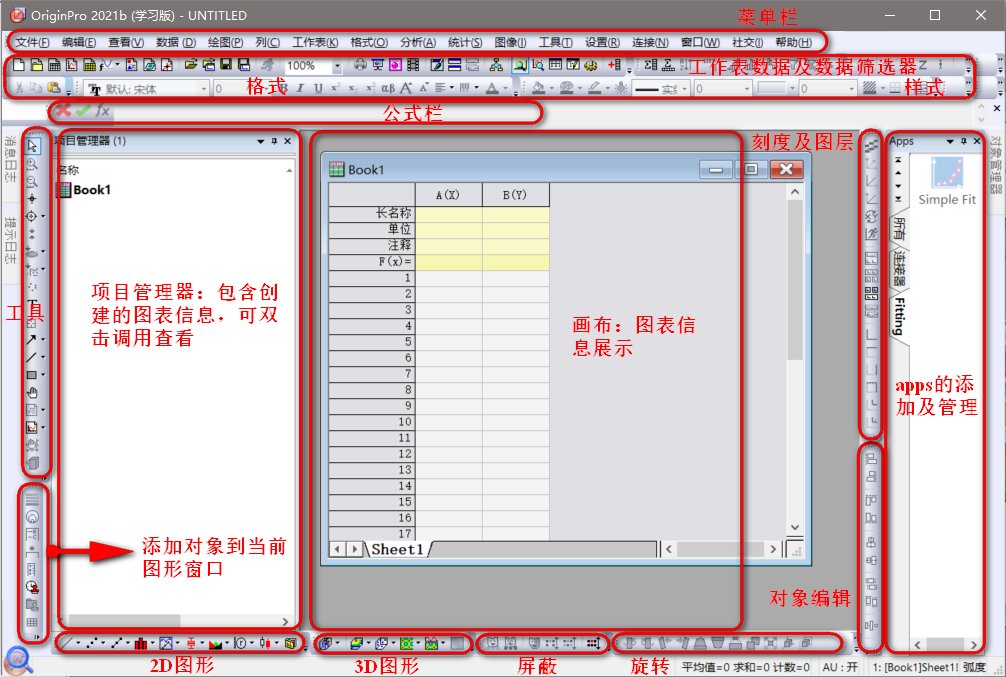Viewport: 1006px width, 677px height.
Task: Open the File menu
Action: 32,42
